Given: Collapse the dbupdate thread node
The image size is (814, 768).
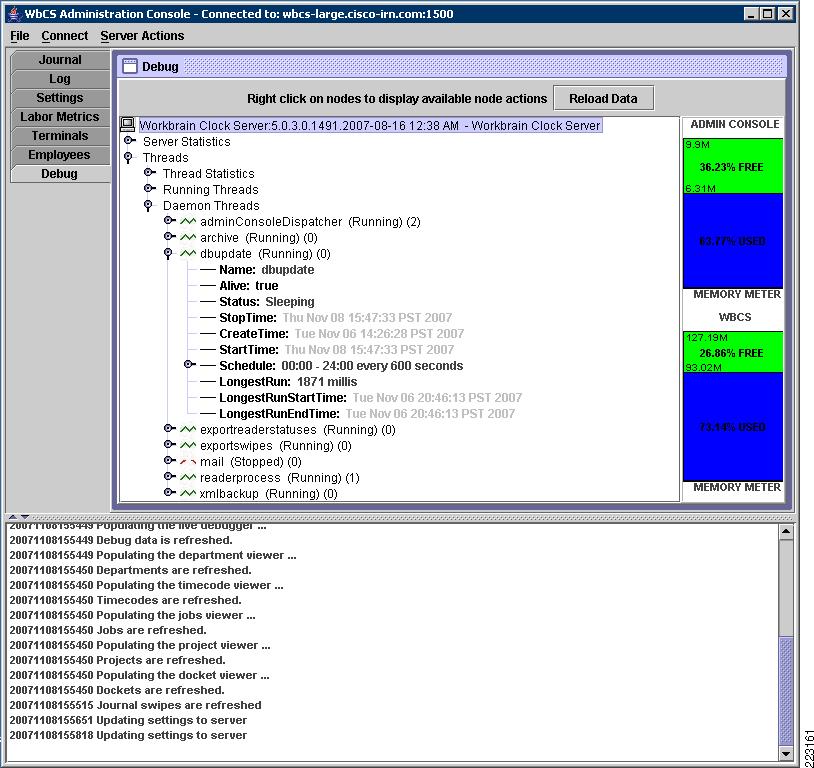Looking at the screenshot, I should (x=168, y=253).
